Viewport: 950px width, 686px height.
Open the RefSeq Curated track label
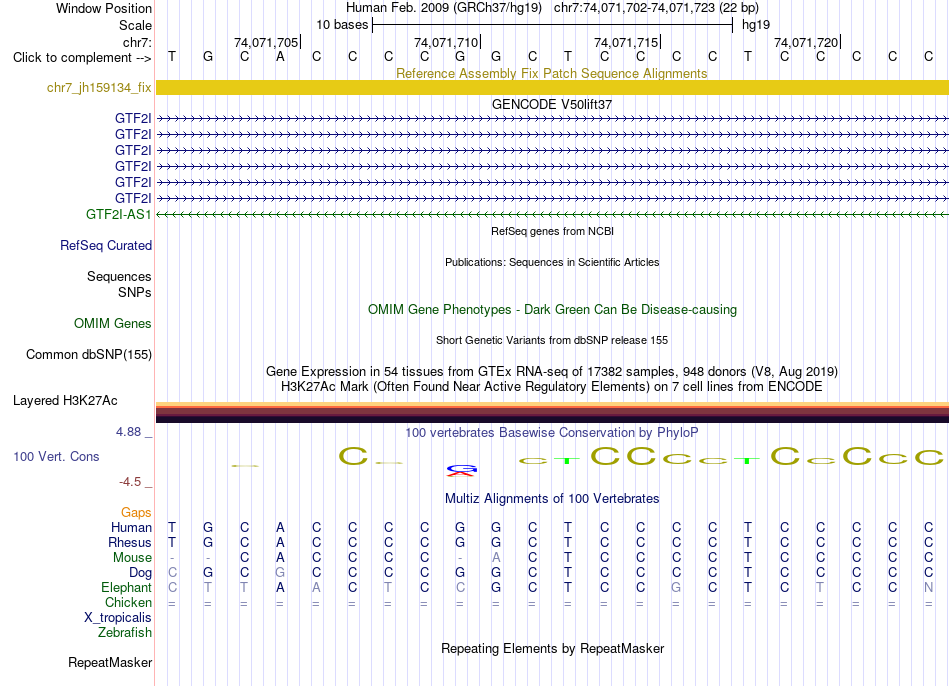pos(105,245)
